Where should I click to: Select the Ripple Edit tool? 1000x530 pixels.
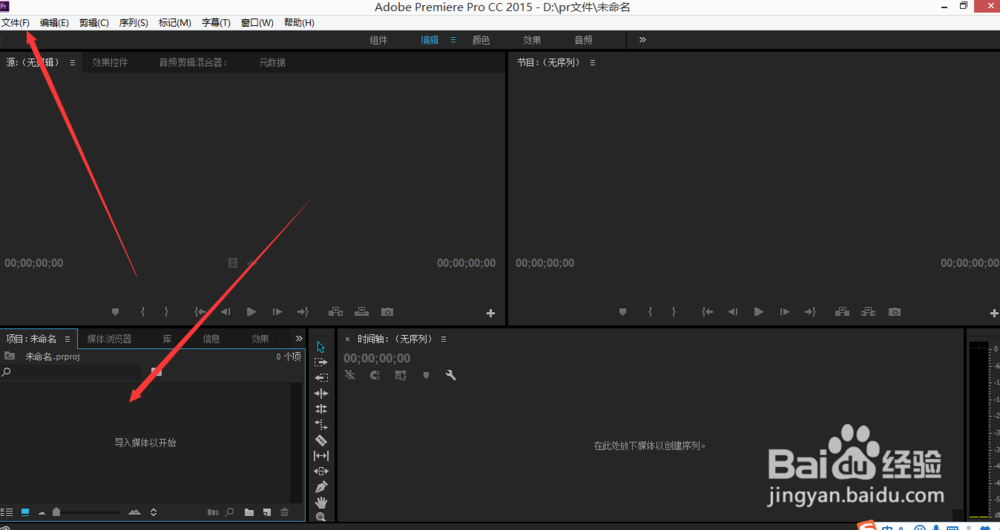coord(321,394)
